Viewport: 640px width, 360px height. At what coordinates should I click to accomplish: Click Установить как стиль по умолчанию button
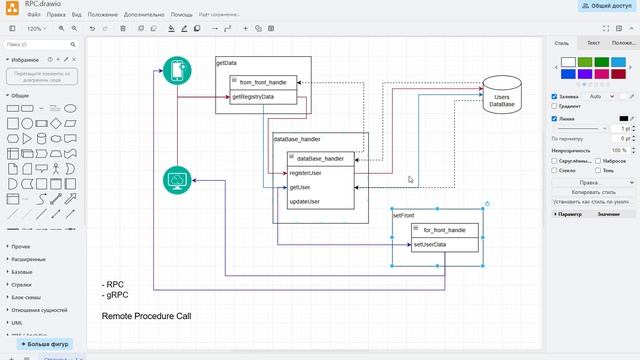click(593, 202)
